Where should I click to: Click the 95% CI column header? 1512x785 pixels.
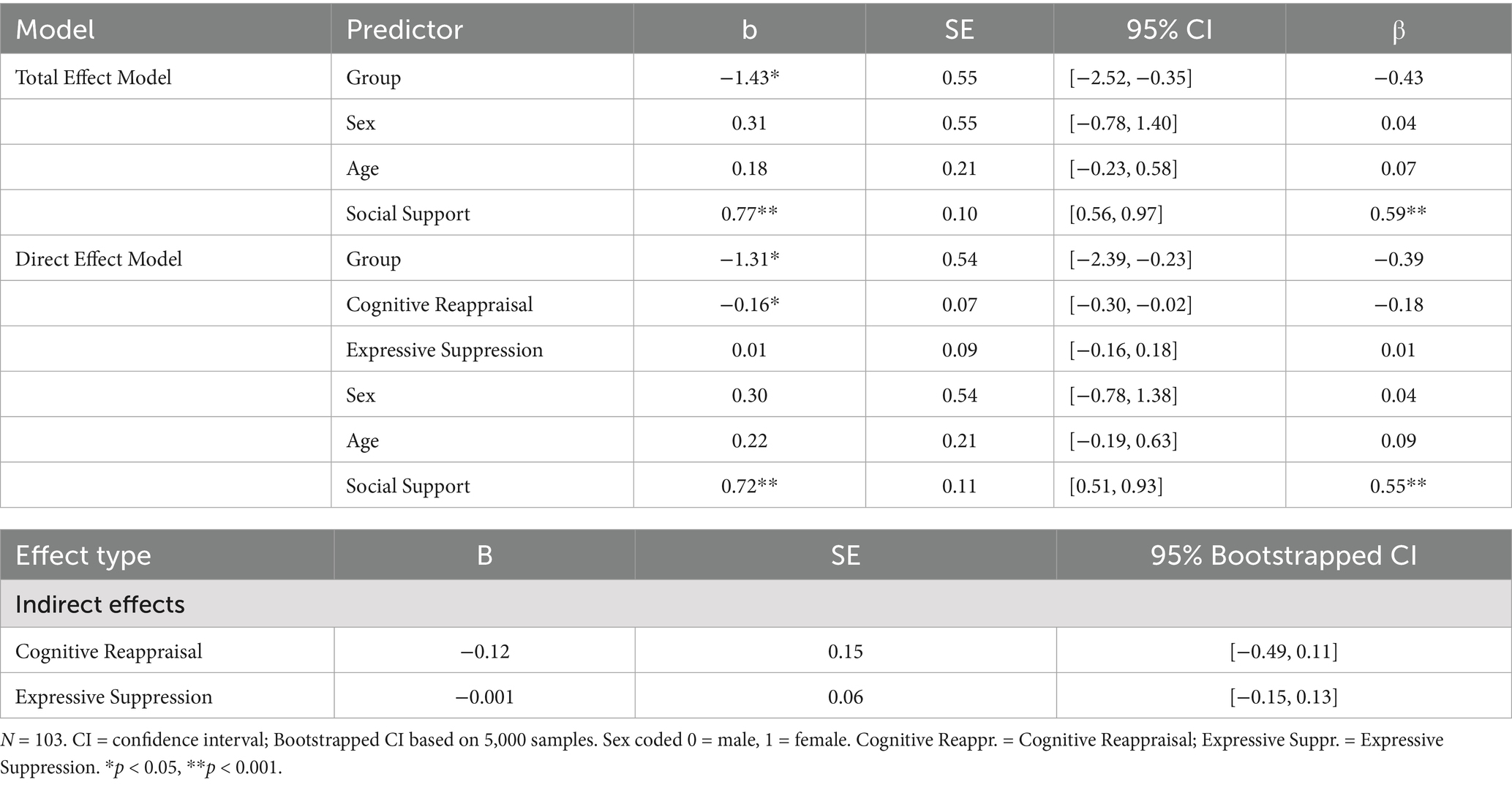[1169, 29]
